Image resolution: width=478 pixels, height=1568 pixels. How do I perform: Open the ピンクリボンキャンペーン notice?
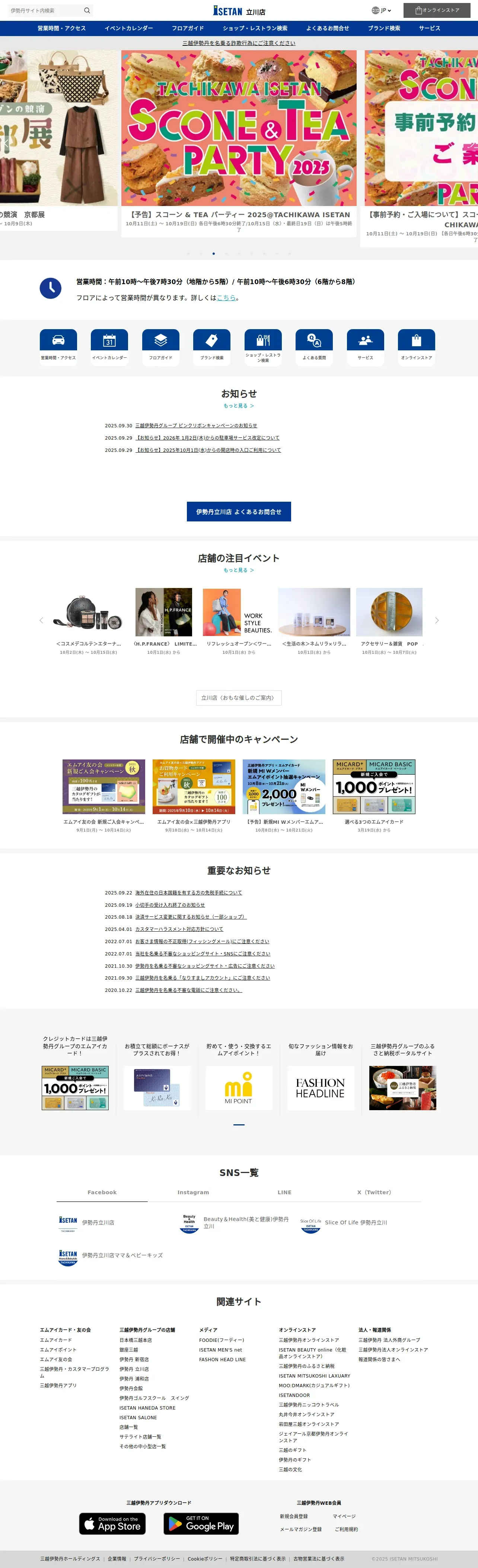[196, 425]
